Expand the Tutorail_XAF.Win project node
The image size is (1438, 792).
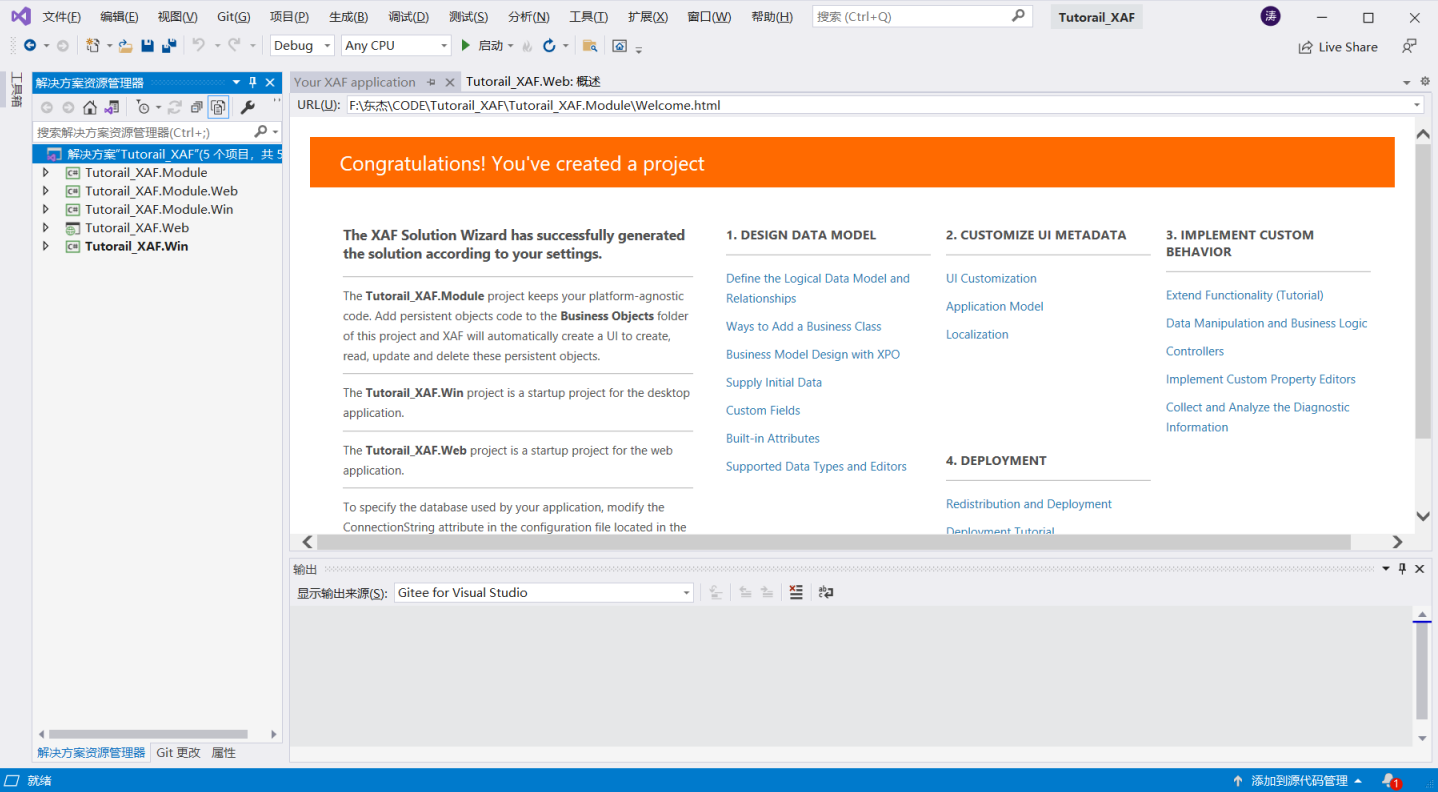click(45, 246)
